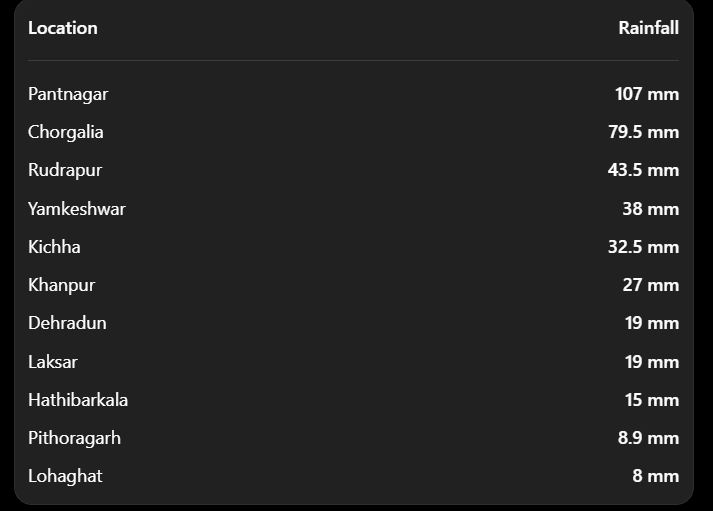Click the 15 mm rainfall value

[x=652, y=400]
